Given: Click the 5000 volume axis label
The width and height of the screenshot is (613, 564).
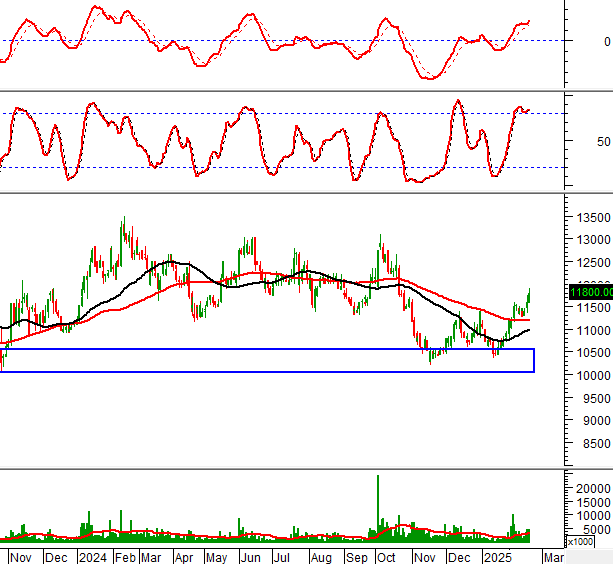Looking at the screenshot, I should click(x=596, y=530).
